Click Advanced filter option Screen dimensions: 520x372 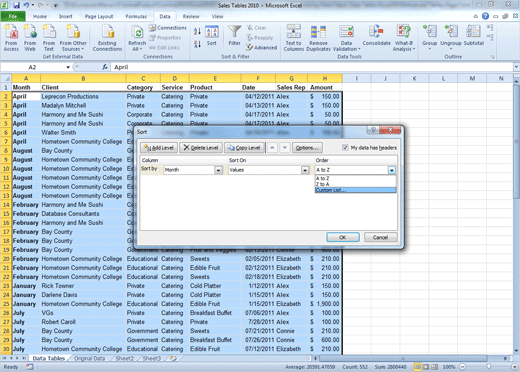click(262, 48)
